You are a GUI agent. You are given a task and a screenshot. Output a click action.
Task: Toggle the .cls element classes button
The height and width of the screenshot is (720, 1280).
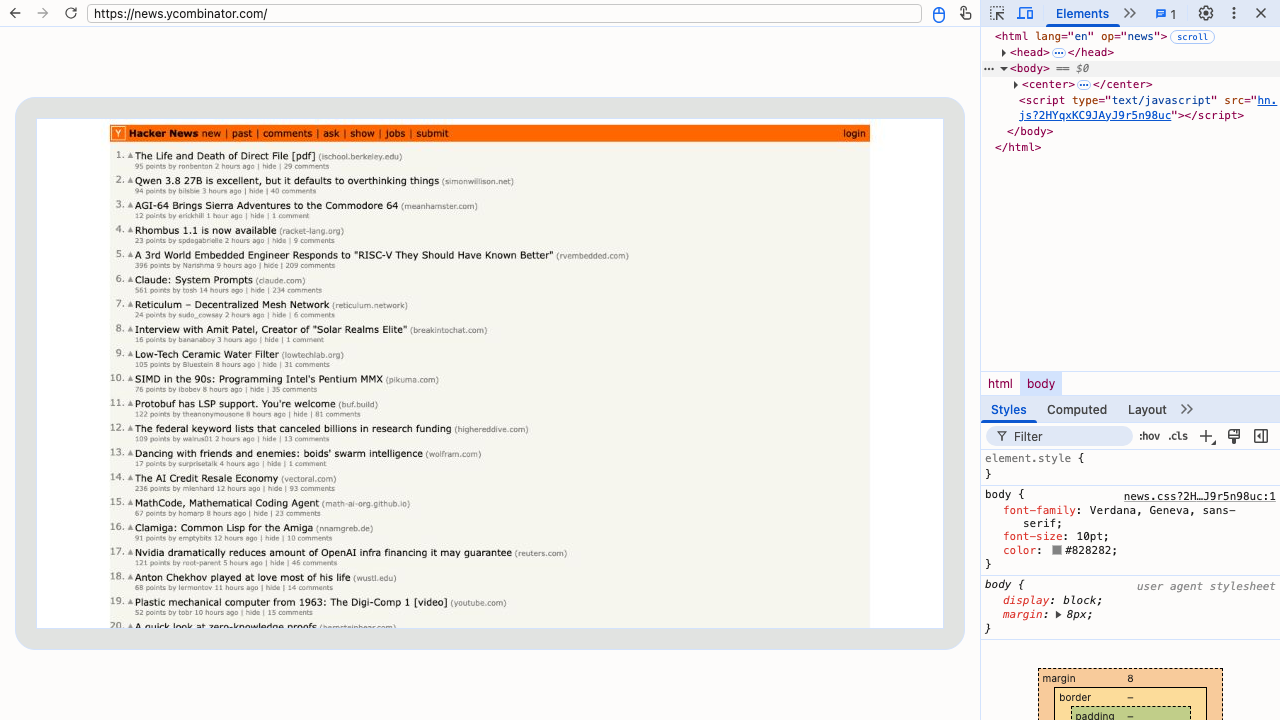click(x=1179, y=437)
